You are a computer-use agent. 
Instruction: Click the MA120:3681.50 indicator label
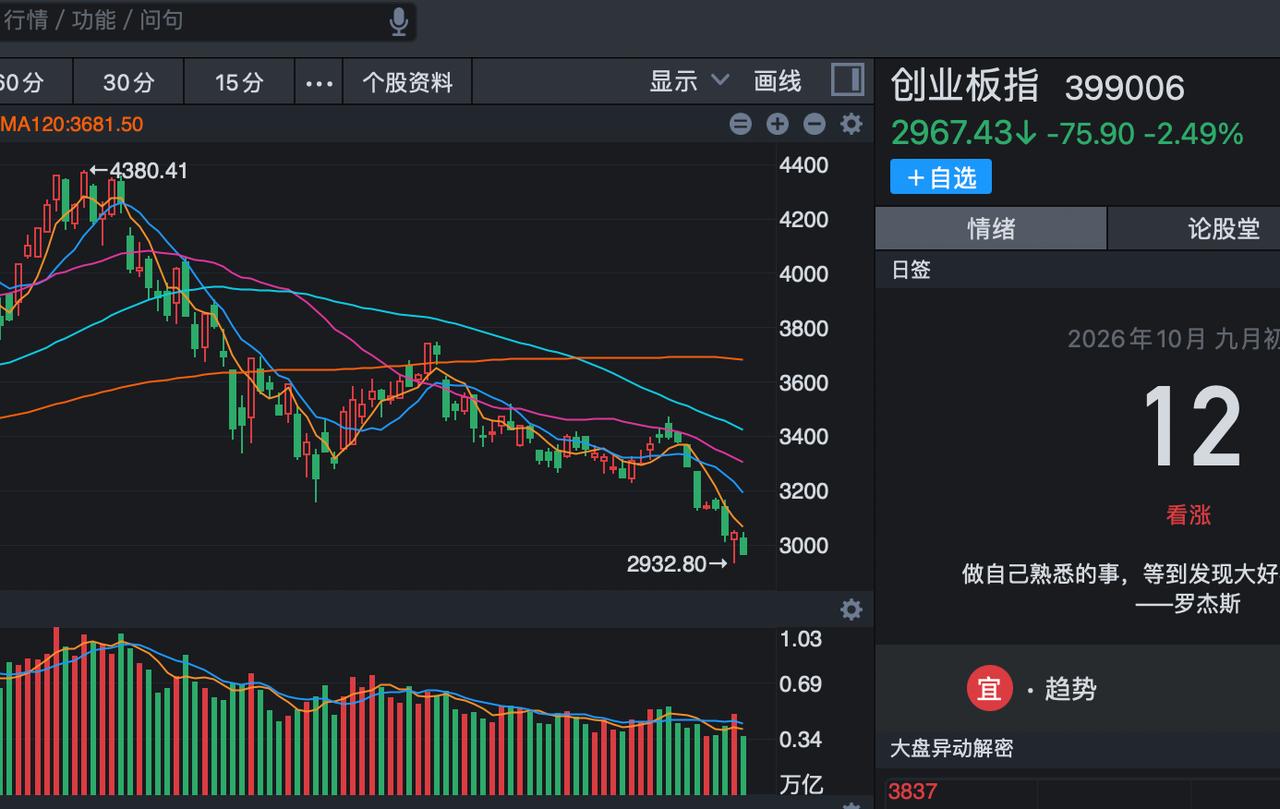(x=71, y=124)
